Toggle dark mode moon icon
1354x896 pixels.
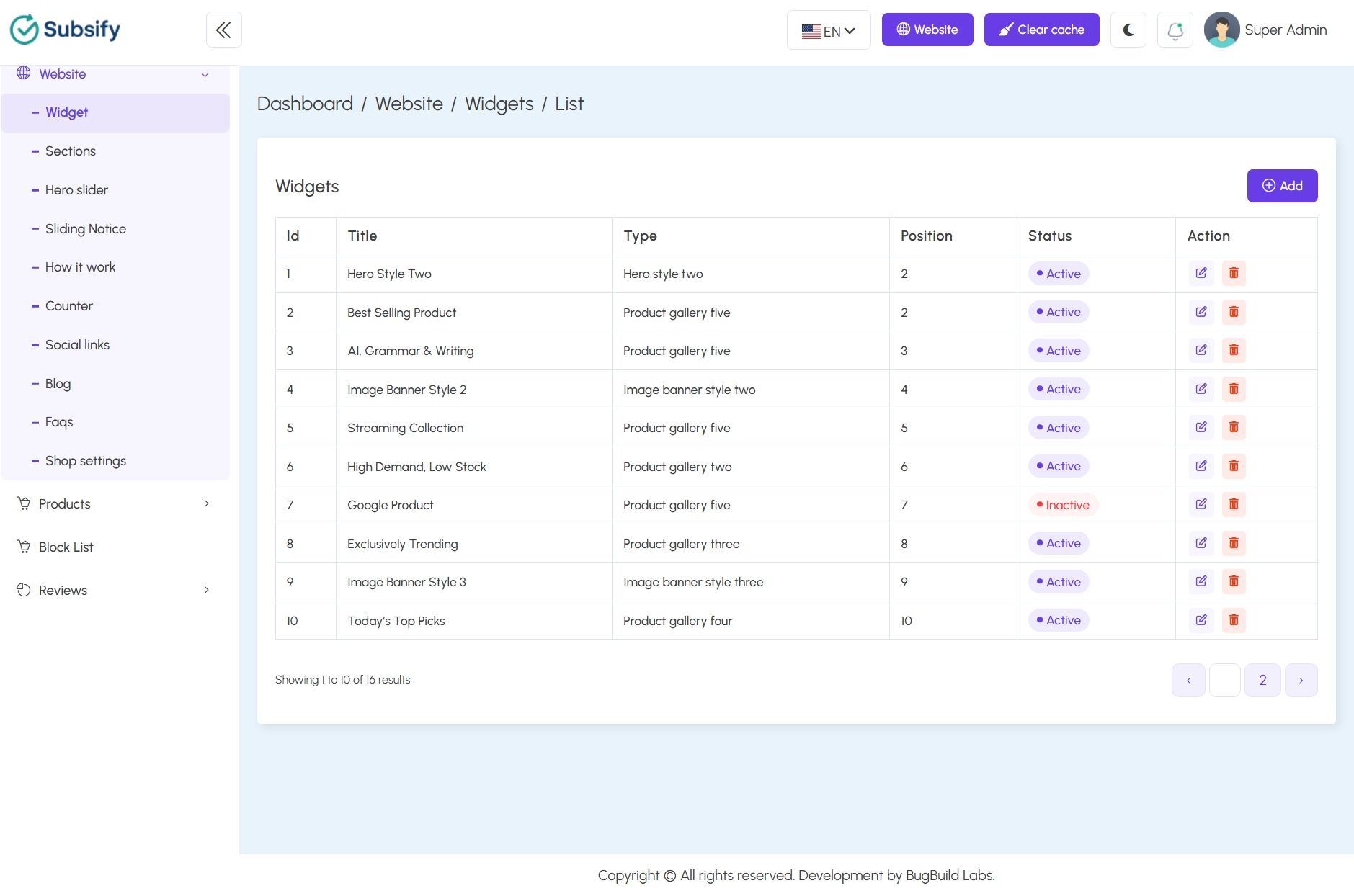(x=1128, y=30)
